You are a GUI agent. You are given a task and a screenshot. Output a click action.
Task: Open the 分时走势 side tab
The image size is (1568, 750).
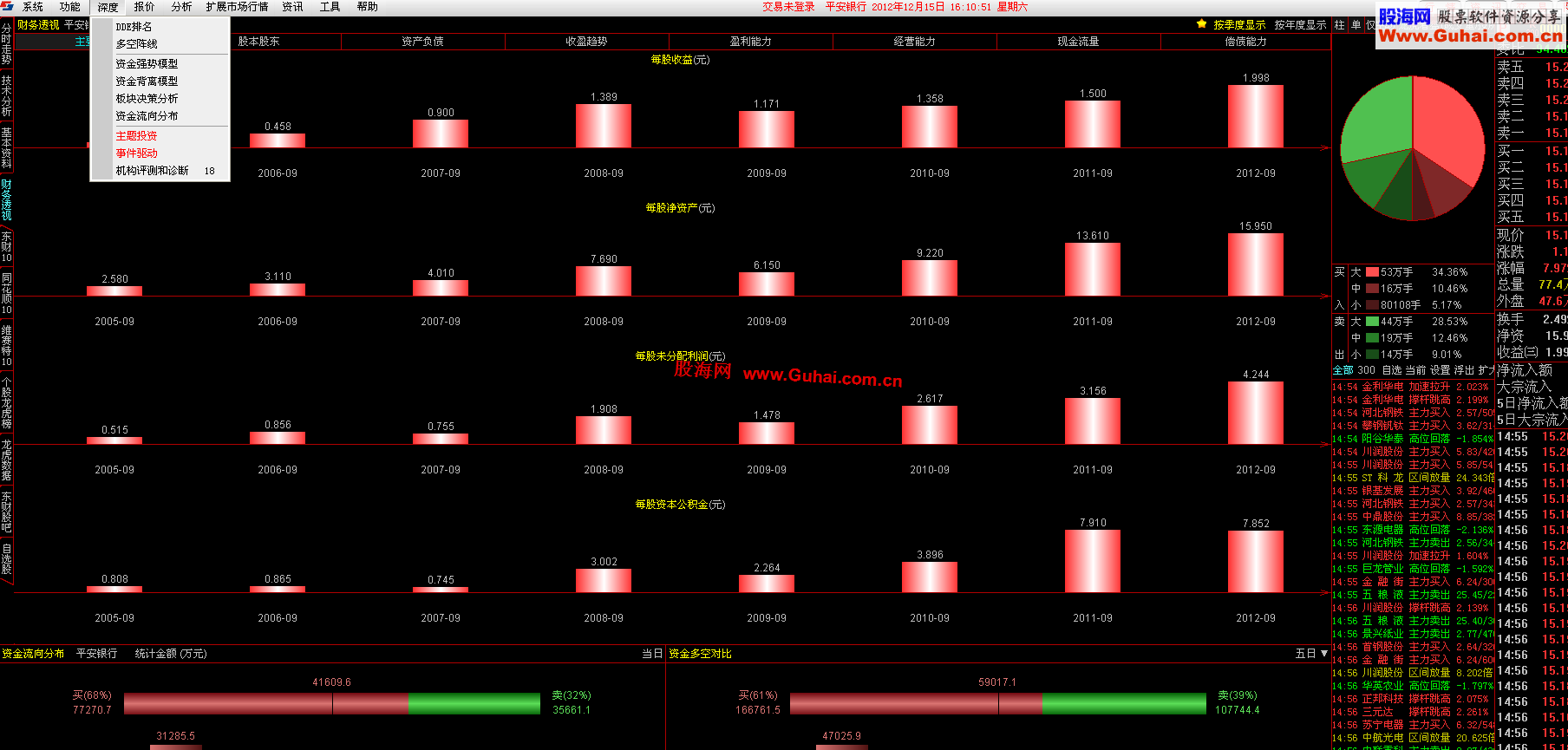pyautogui.click(x=6, y=45)
